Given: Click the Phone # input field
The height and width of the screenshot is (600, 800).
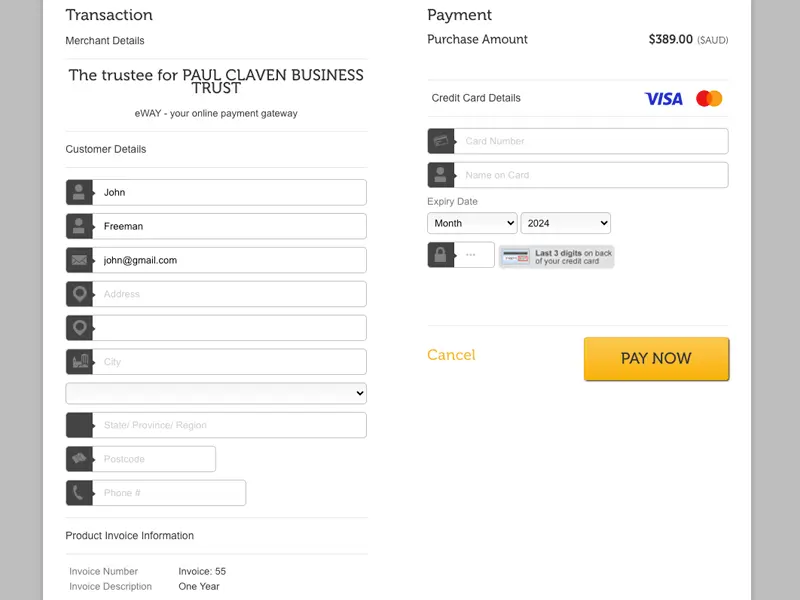Looking at the screenshot, I should (x=169, y=493).
